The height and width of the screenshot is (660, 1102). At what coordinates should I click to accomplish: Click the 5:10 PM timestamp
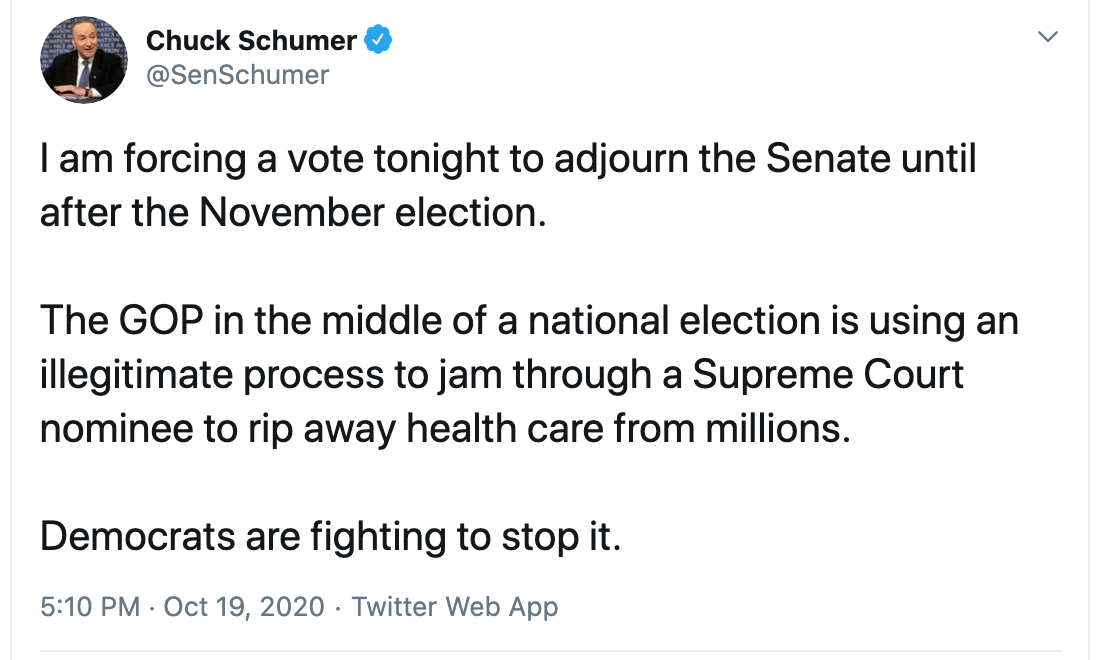point(90,607)
